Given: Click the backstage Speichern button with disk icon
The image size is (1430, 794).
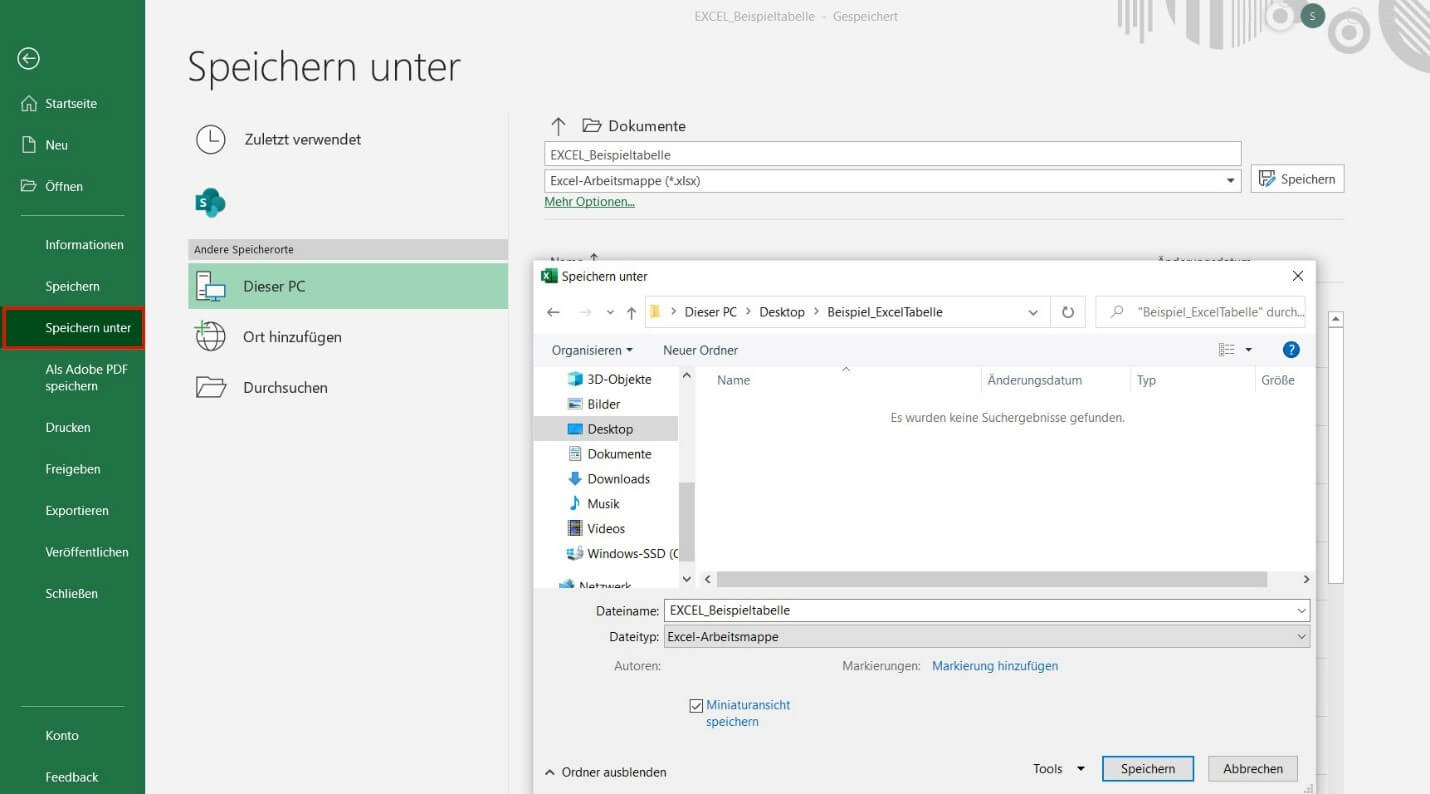Looking at the screenshot, I should 1297,179.
